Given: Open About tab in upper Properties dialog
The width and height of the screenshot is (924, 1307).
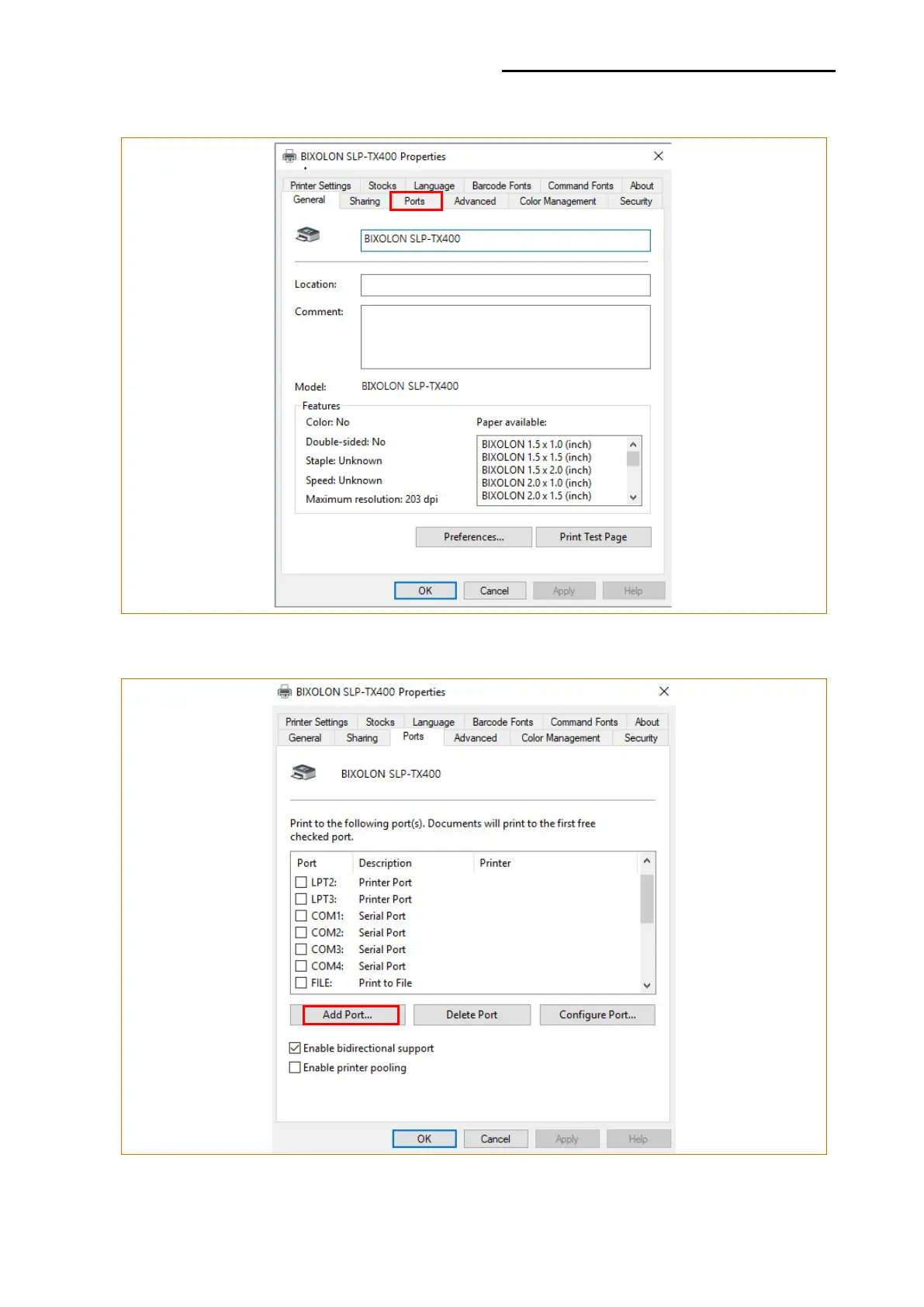Looking at the screenshot, I should (642, 185).
